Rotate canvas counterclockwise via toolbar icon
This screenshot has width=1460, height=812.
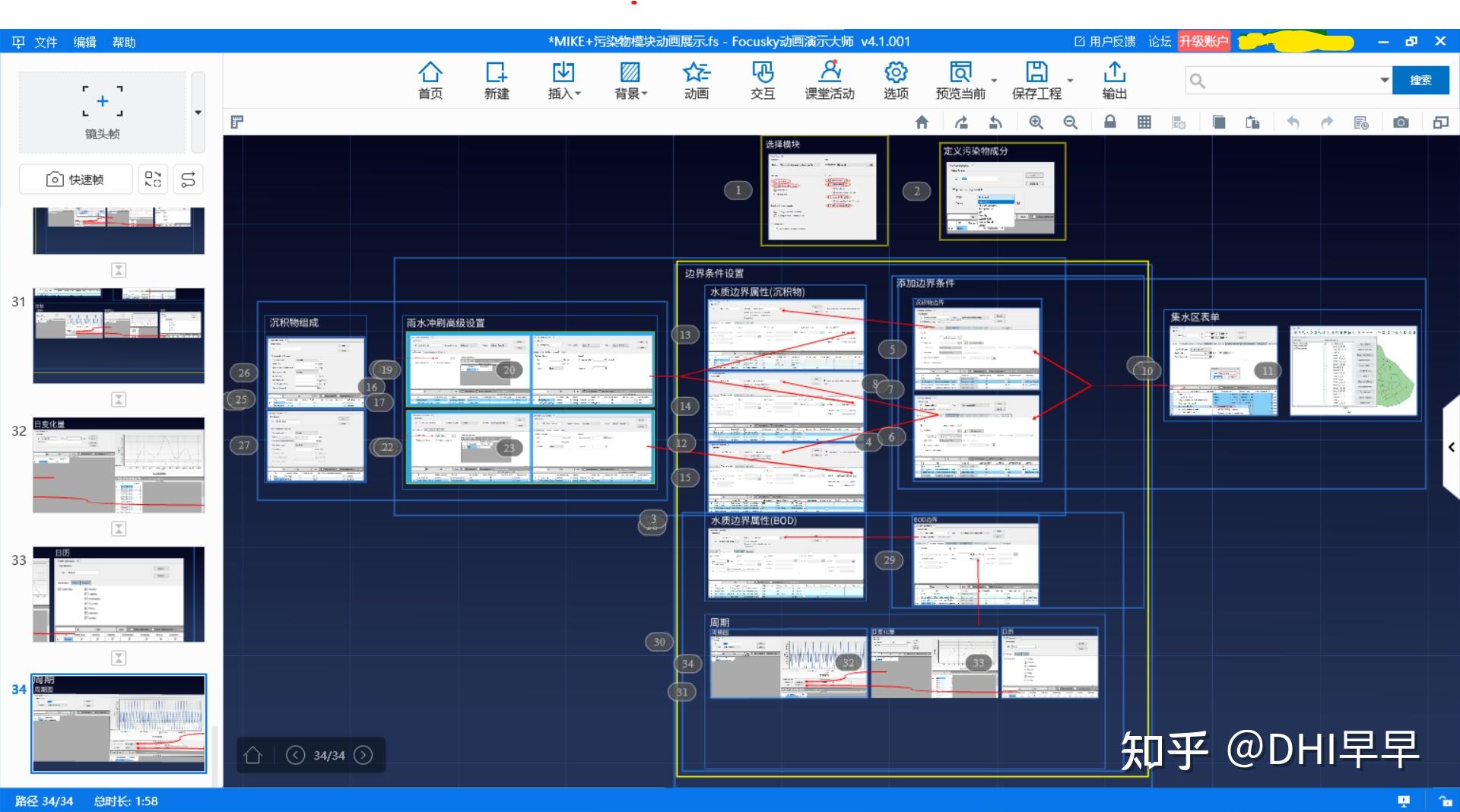point(995,122)
